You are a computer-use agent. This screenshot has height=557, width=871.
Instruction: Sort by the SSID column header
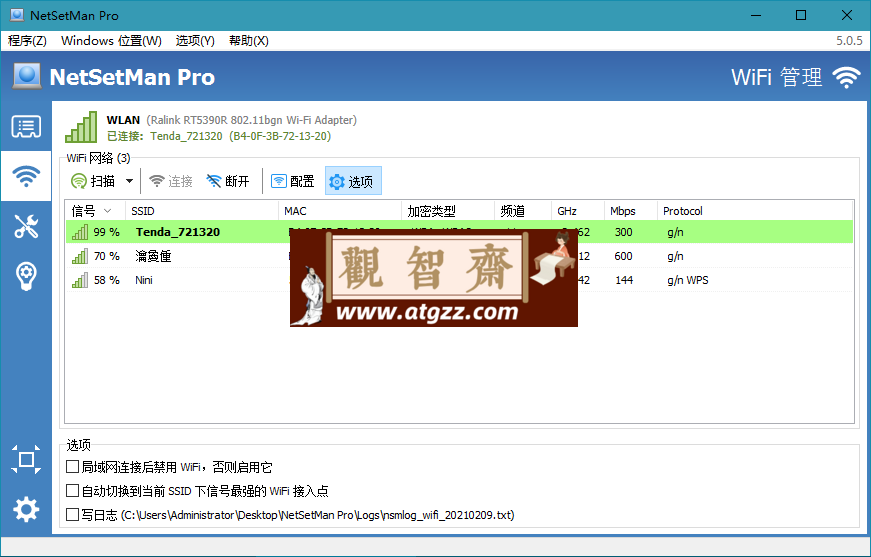[x=202, y=211]
